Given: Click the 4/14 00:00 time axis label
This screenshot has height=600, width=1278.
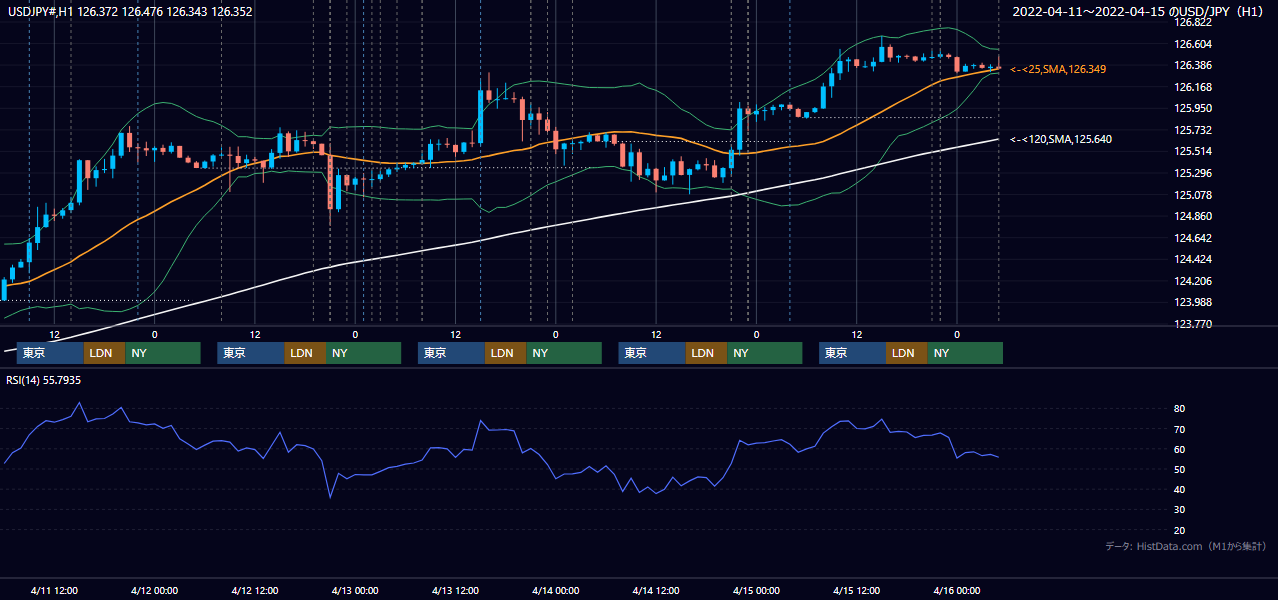Looking at the screenshot, I should coord(555,591).
